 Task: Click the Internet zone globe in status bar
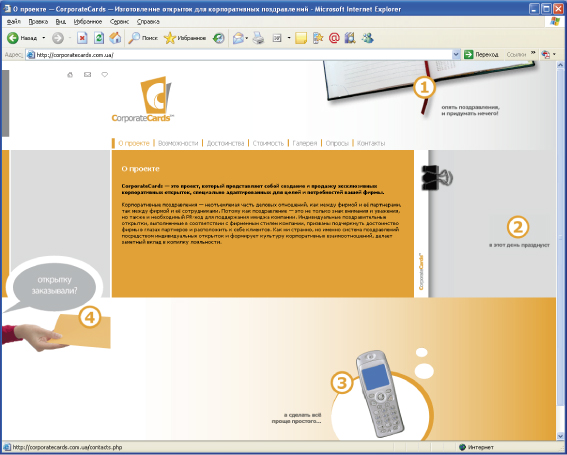tap(462, 447)
